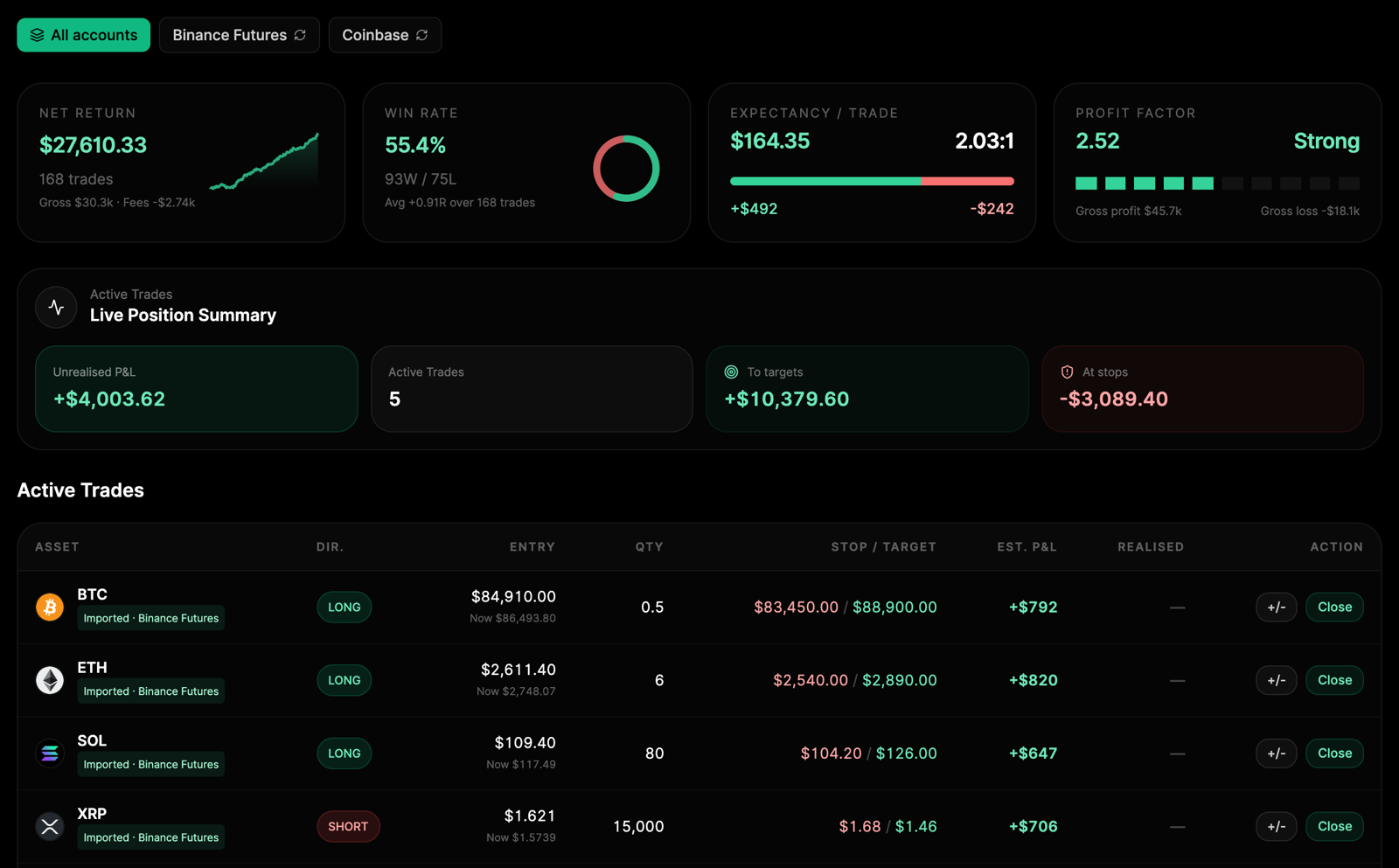Click the BTC LONG direction badge
1399x868 pixels.
[345, 607]
